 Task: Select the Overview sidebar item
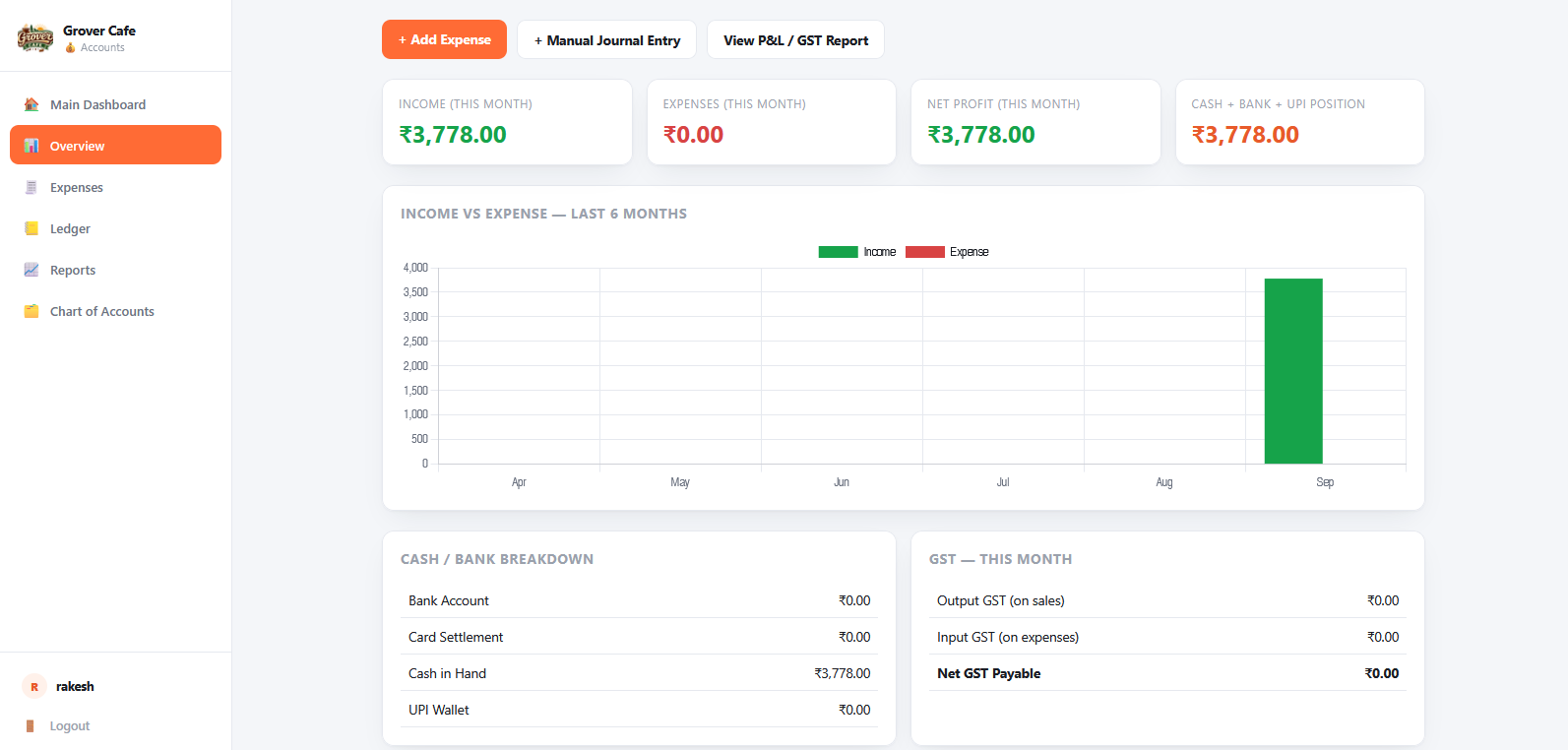point(115,145)
